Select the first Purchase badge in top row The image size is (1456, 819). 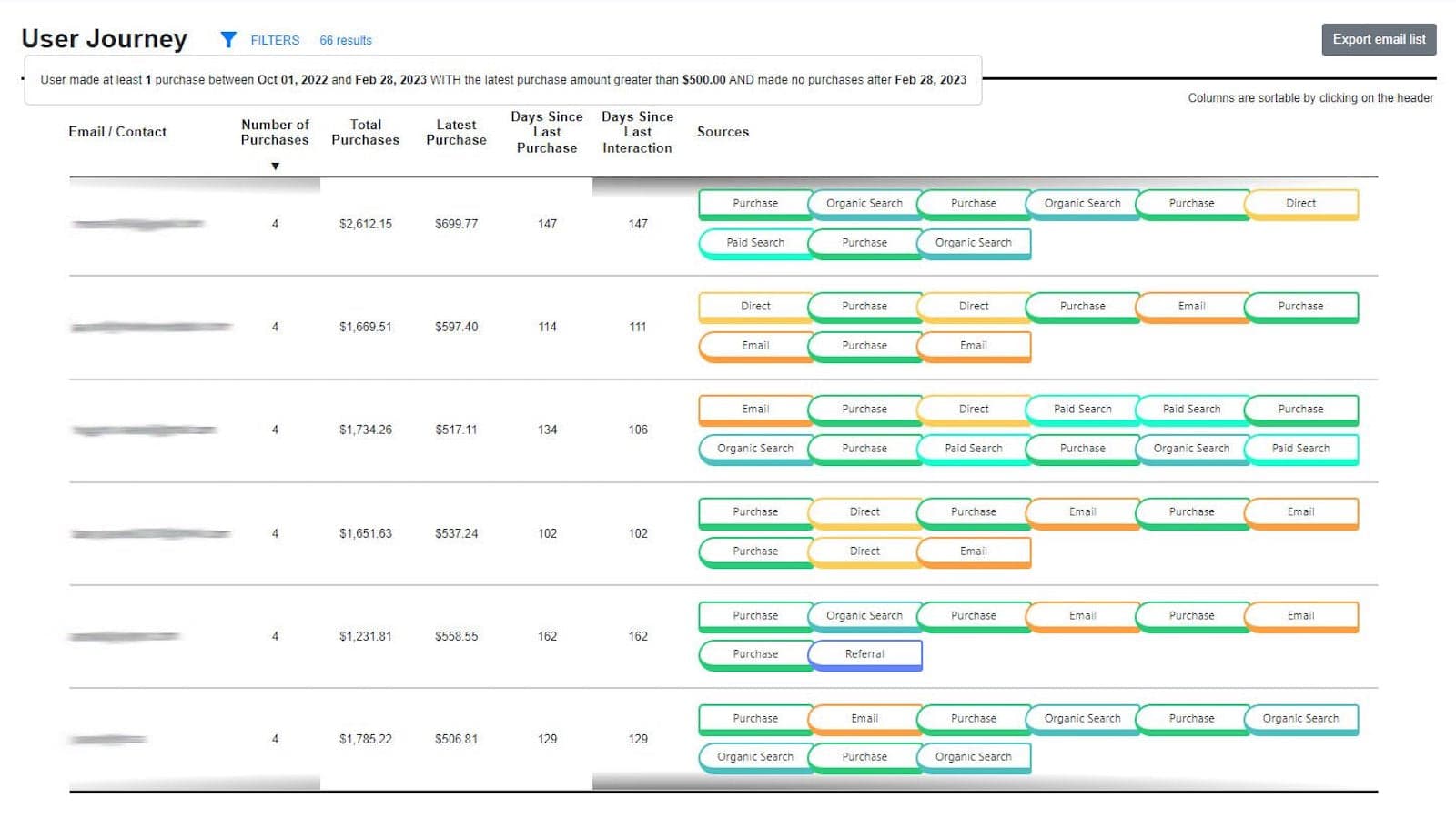click(x=753, y=203)
